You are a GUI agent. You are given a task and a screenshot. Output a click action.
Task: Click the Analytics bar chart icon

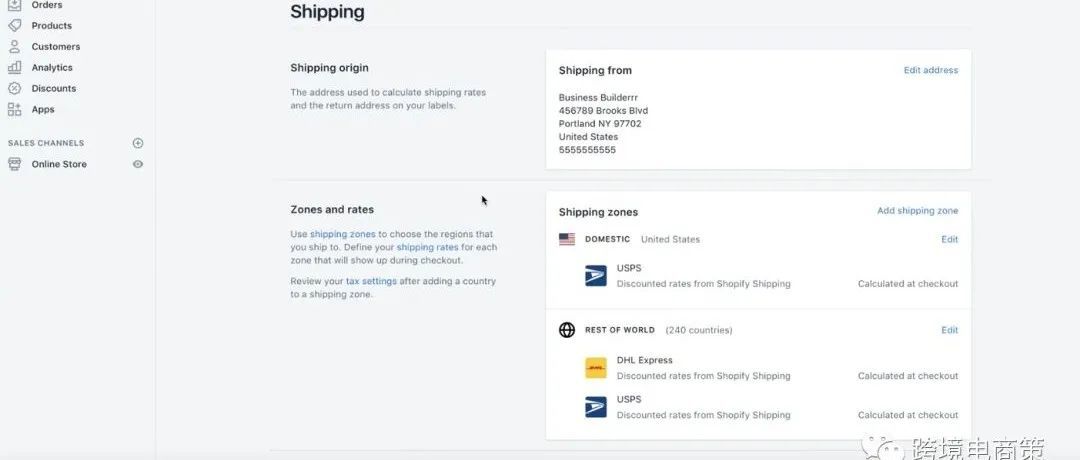(14, 68)
